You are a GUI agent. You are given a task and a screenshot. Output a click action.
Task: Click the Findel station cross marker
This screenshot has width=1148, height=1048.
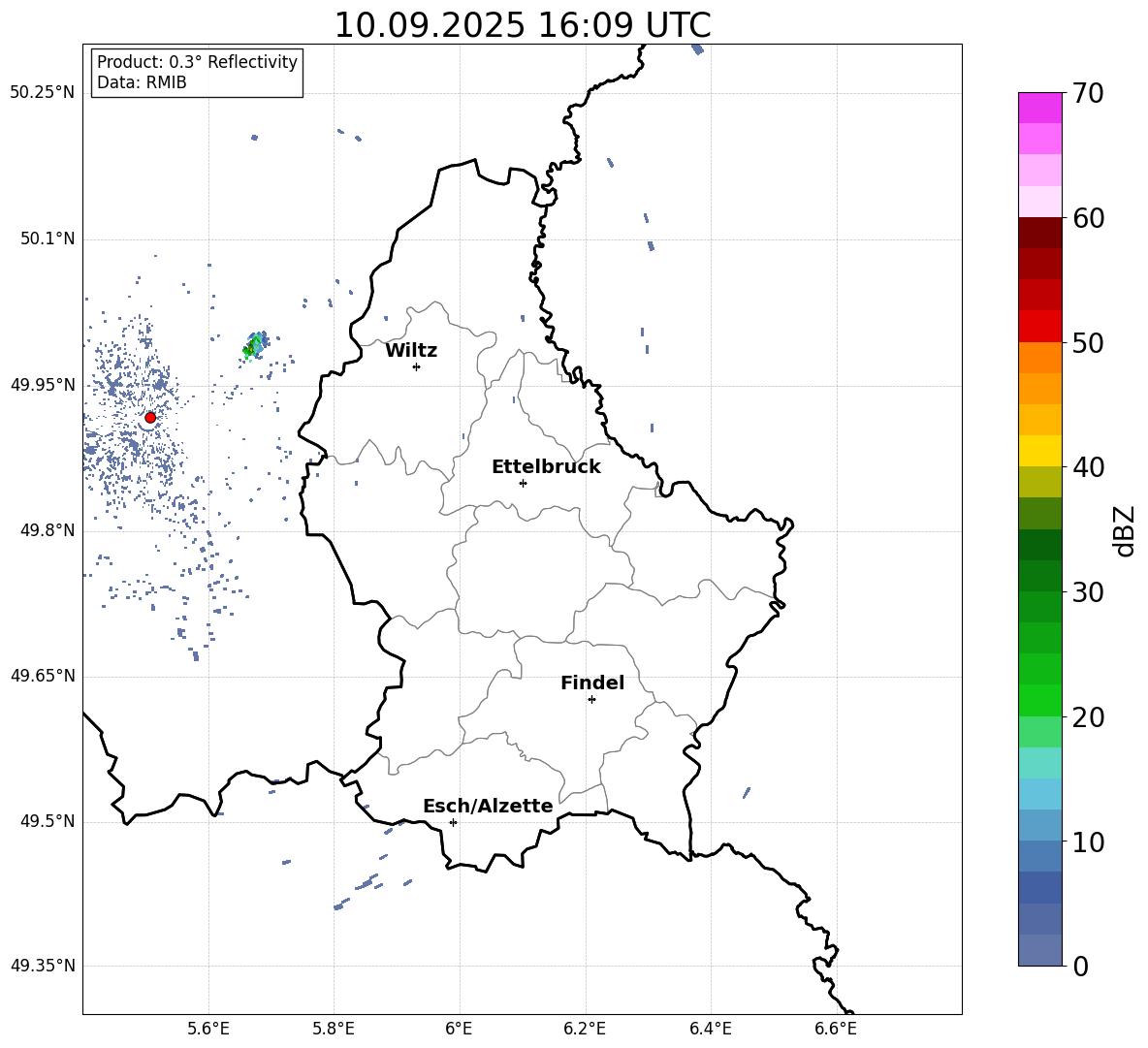coord(591,700)
